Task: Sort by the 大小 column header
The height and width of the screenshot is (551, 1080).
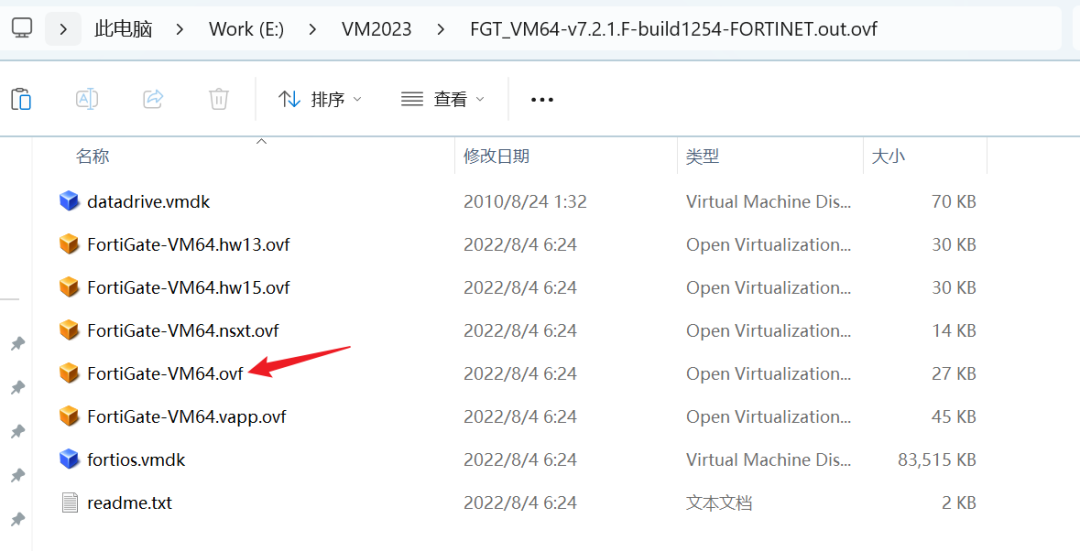Action: (889, 156)
